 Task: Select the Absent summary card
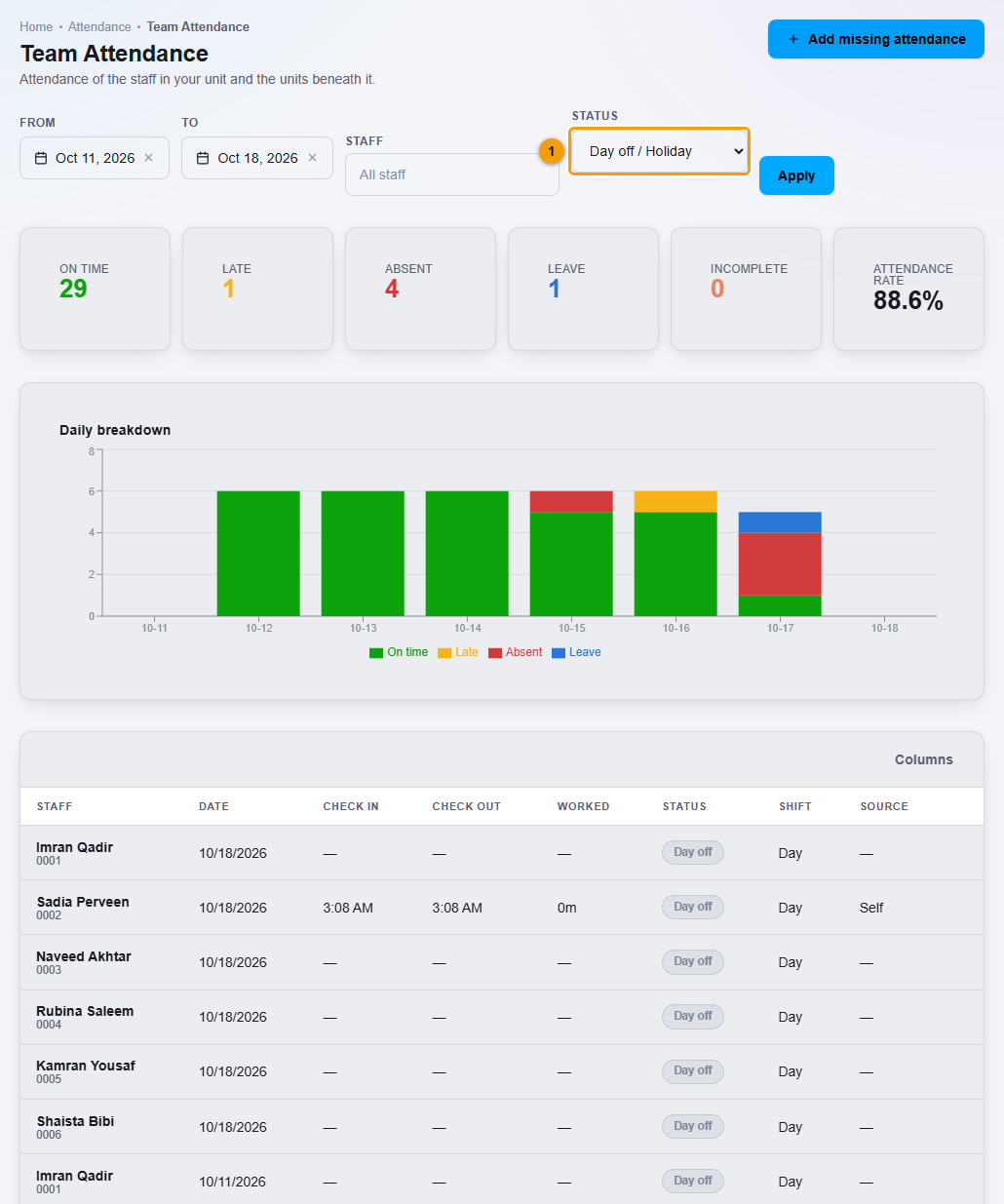coord(420,289)
